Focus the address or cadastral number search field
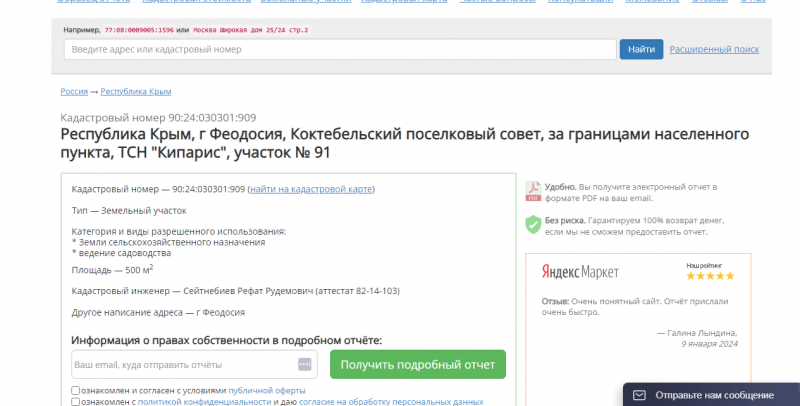Viewport: 800px width, 406px height. (340, 49)
